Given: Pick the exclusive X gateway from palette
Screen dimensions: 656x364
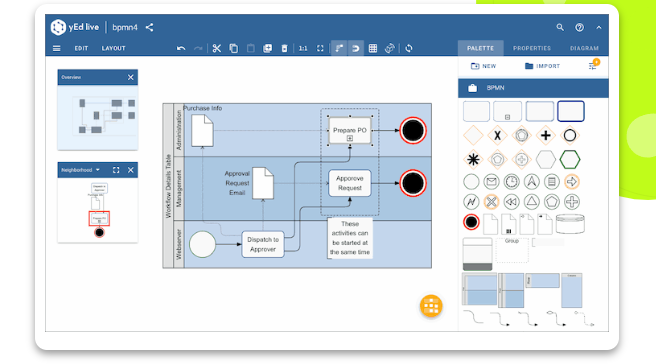Looking at the screenshot, I should tap(497, 136).
